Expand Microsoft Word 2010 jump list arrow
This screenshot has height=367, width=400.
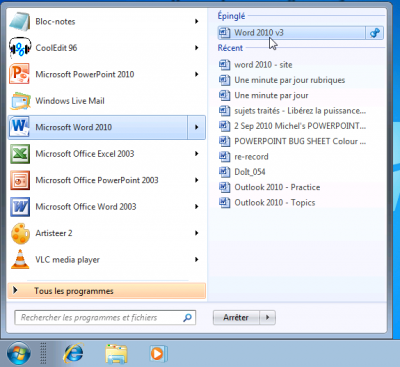click(196, 127)
